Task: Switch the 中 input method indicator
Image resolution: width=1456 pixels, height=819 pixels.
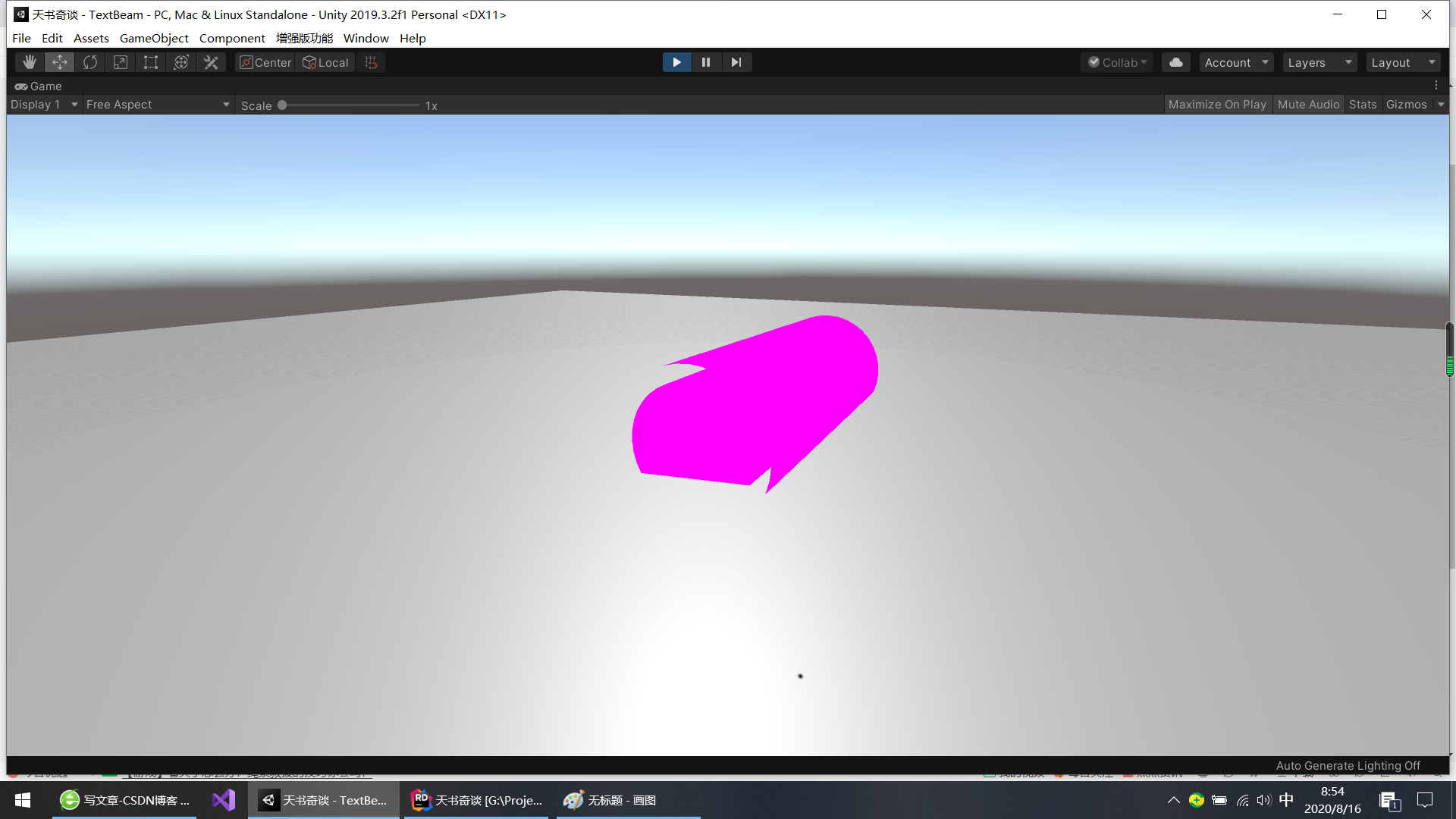Action: (x=1286, y=800)
